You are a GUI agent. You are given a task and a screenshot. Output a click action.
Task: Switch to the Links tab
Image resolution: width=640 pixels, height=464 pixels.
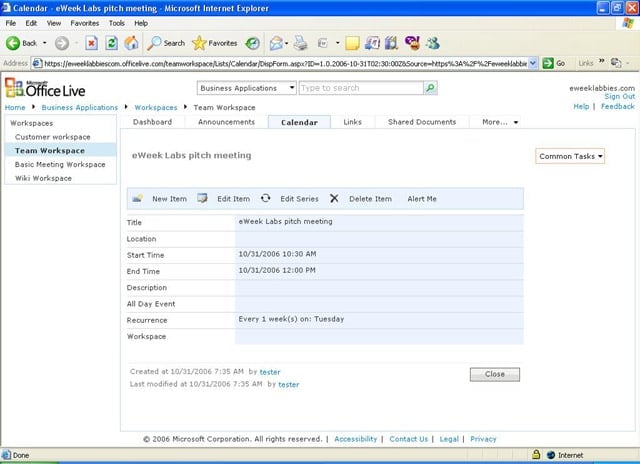(x=352, y=122)
